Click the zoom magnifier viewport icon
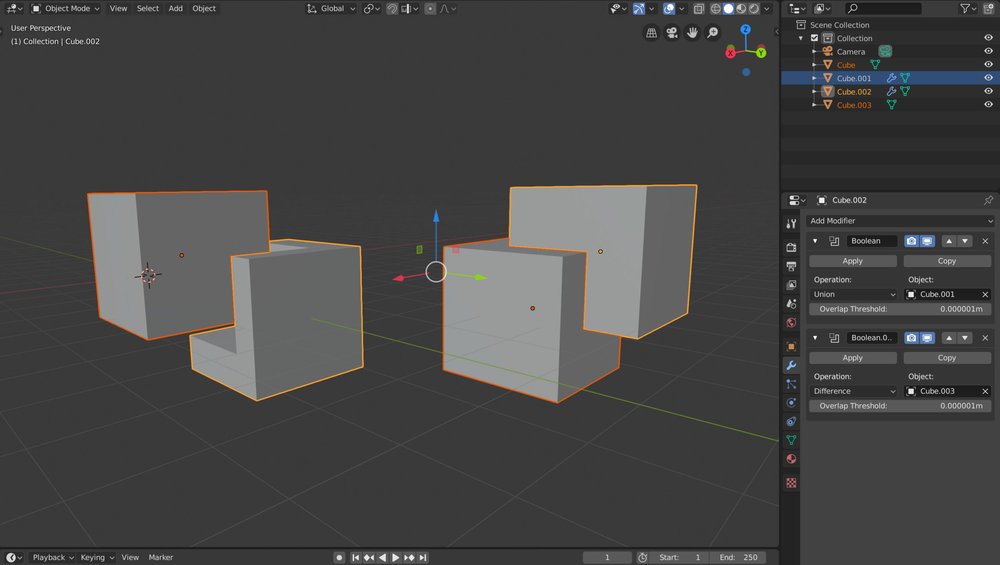1000x565 pixels. tap(713, 33)
